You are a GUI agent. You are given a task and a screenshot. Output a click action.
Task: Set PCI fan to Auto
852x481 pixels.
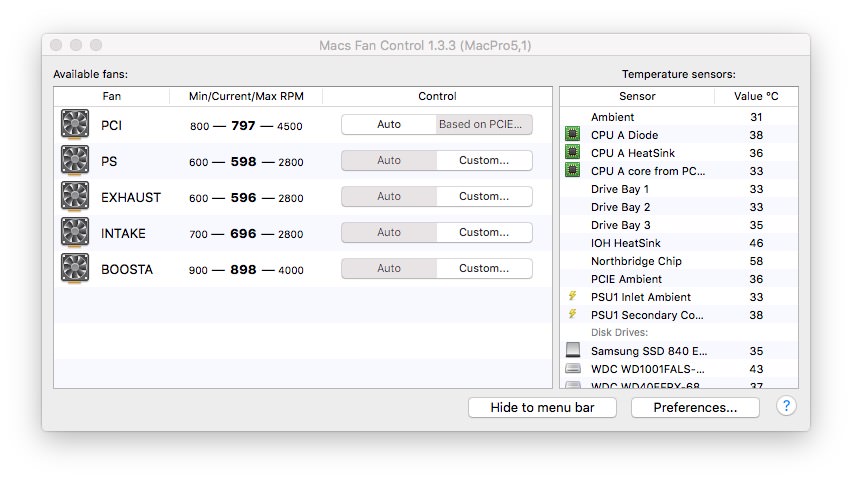(389, 124)
